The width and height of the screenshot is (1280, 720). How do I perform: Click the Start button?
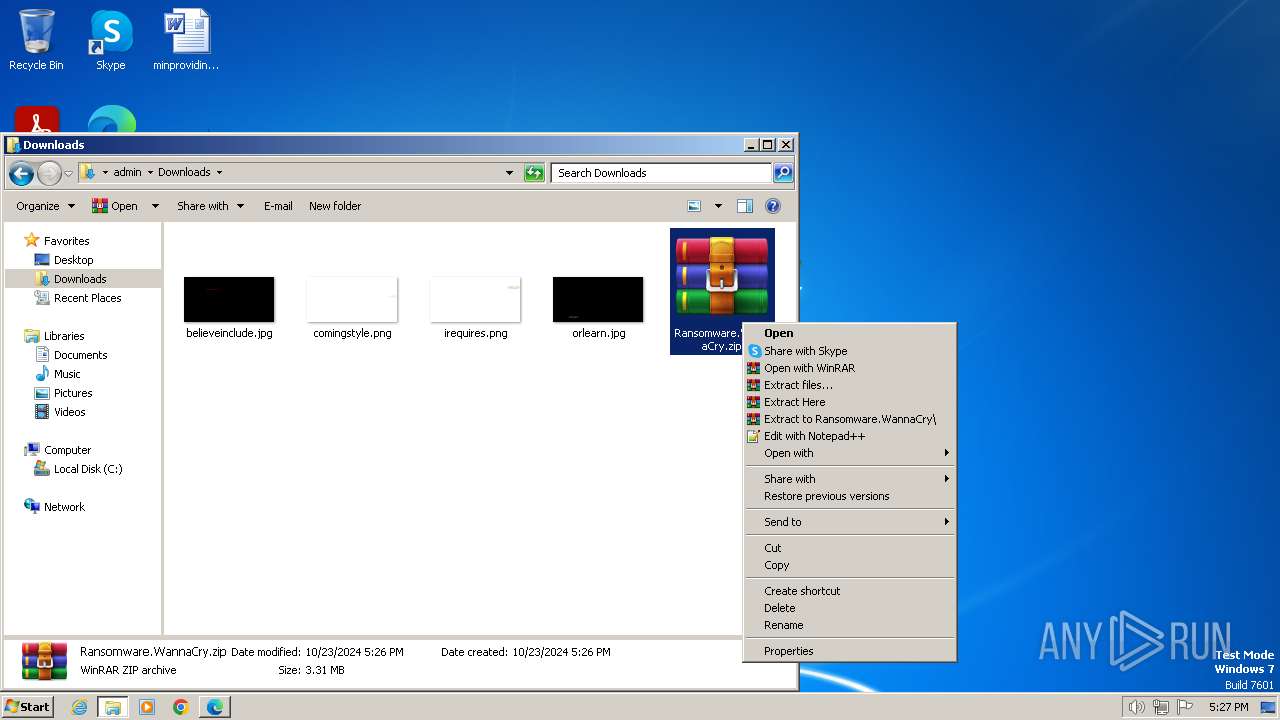[28, 707]
